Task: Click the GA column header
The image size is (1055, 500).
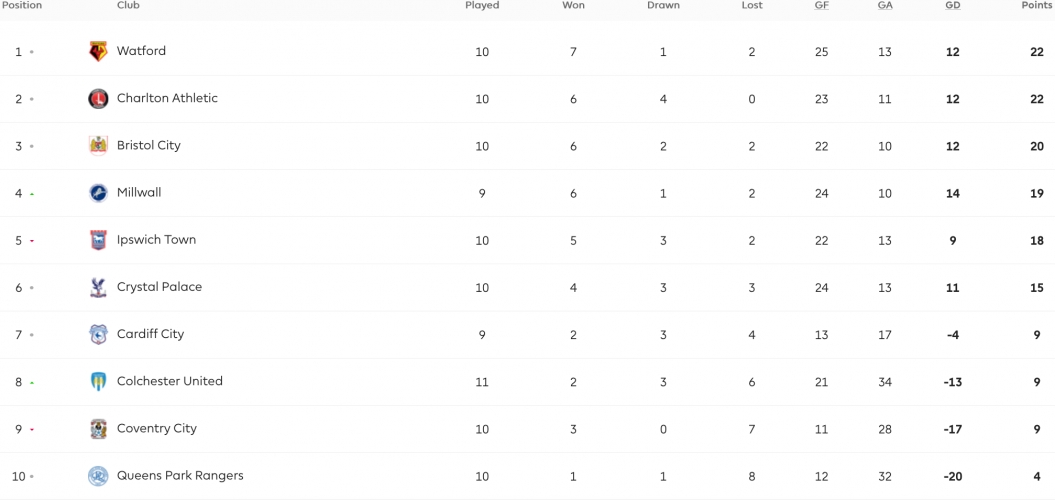Action: tap(885, 5)
